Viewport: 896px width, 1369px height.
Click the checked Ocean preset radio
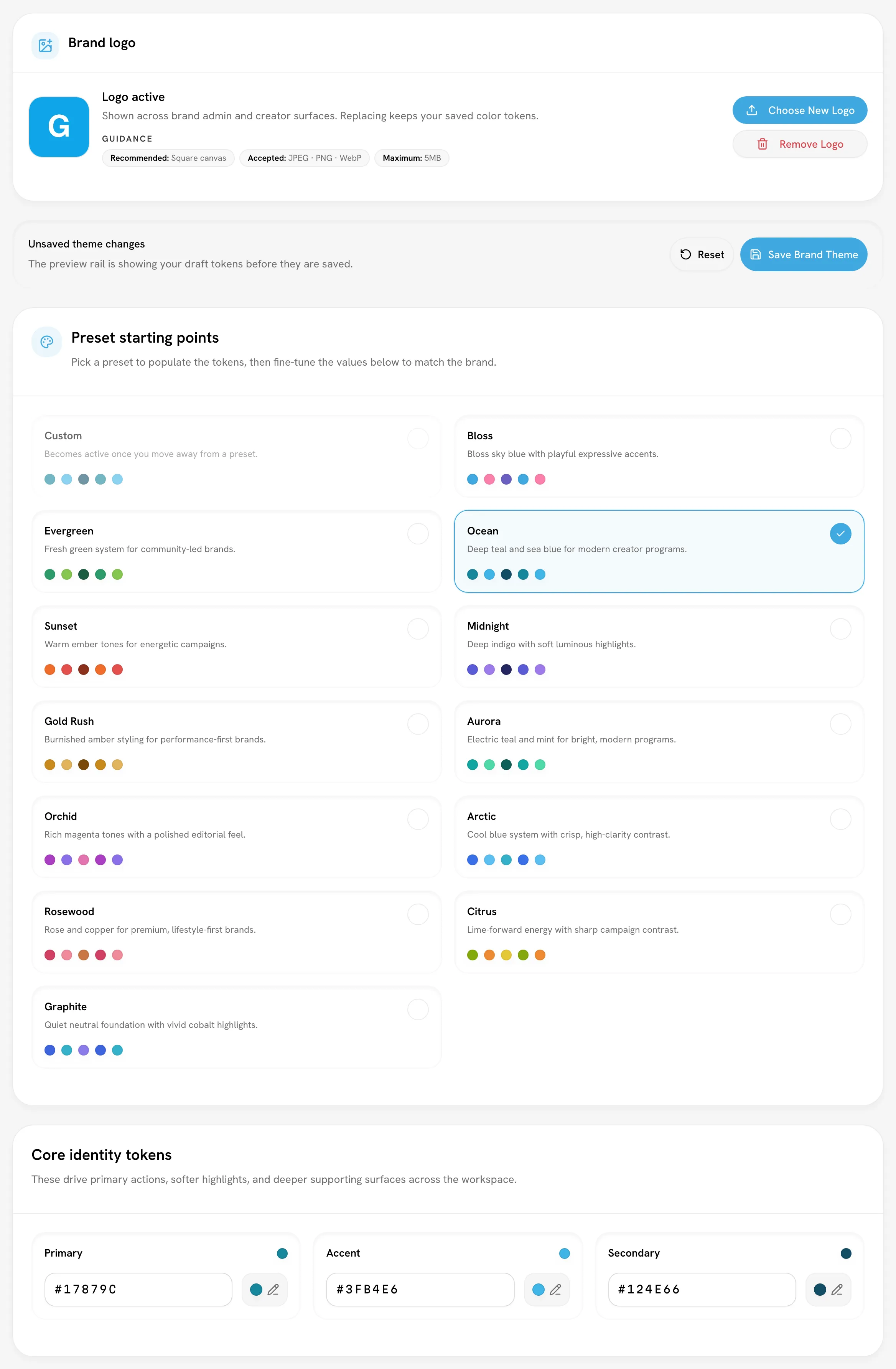[841, 534]
